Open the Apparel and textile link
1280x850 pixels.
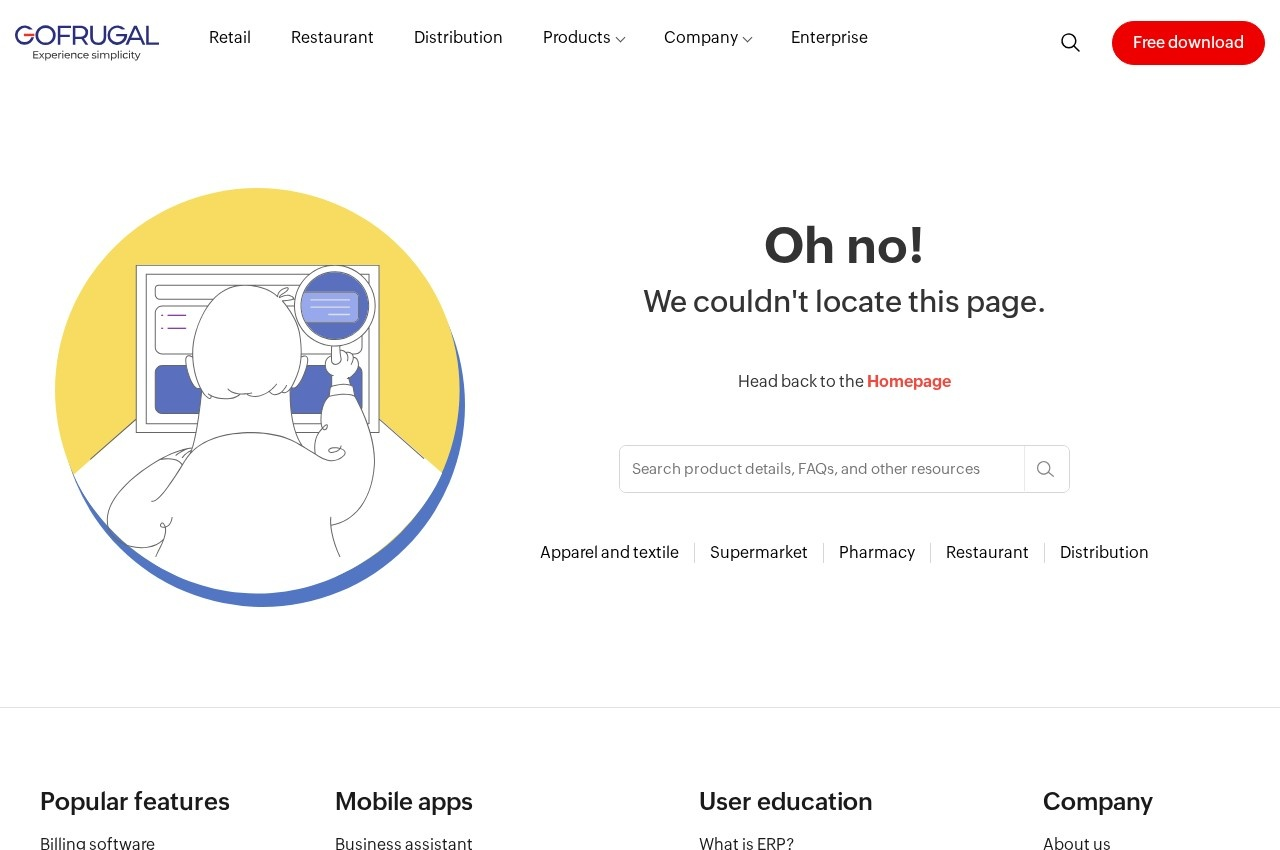[609, 553]
